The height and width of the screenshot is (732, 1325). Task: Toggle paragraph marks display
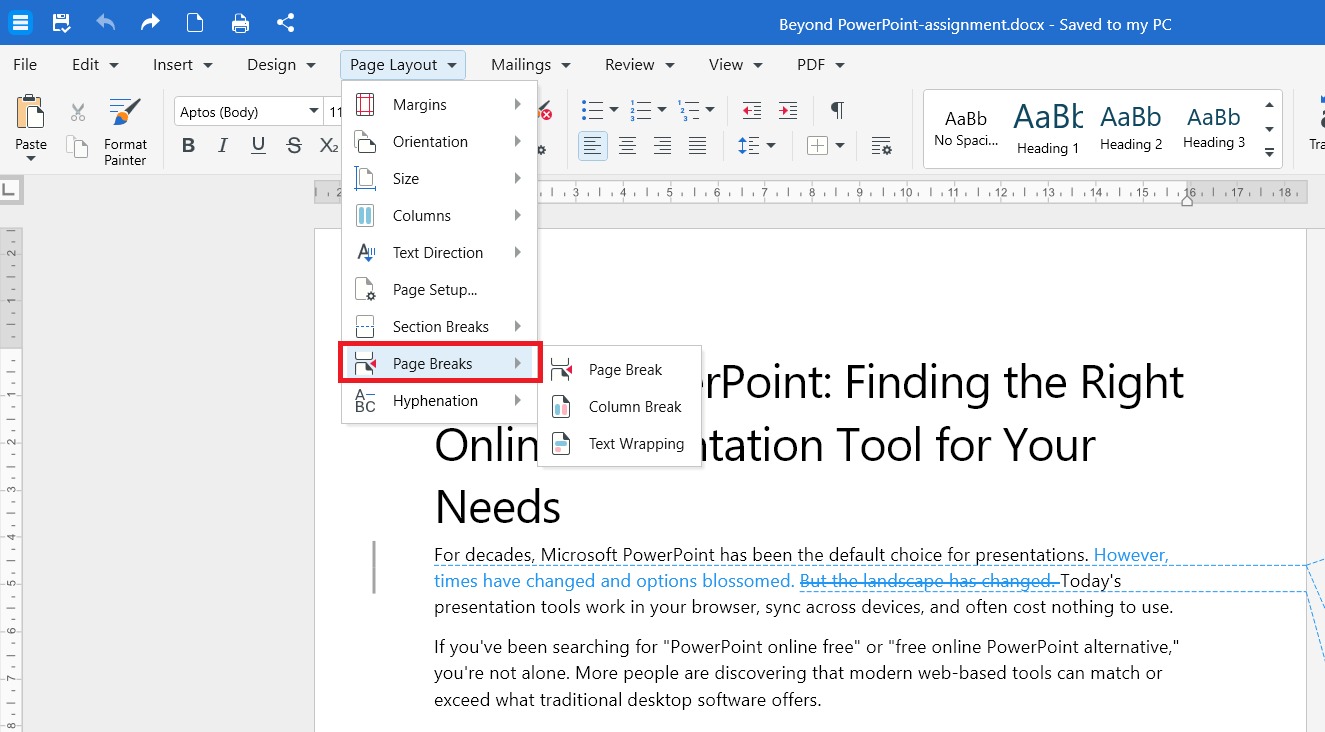pyautogui.click(x=838, y=110)
